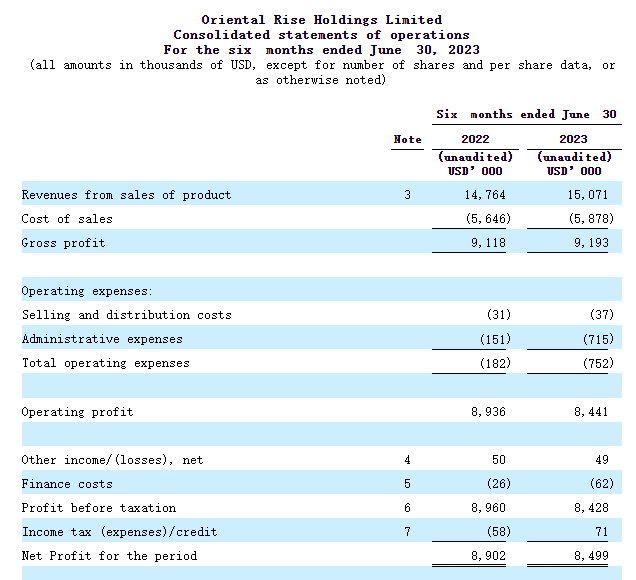Click operating profit value 8,441
Image resolution: width=636 pixels, height=580 pixels.
[x=591, y=412]
